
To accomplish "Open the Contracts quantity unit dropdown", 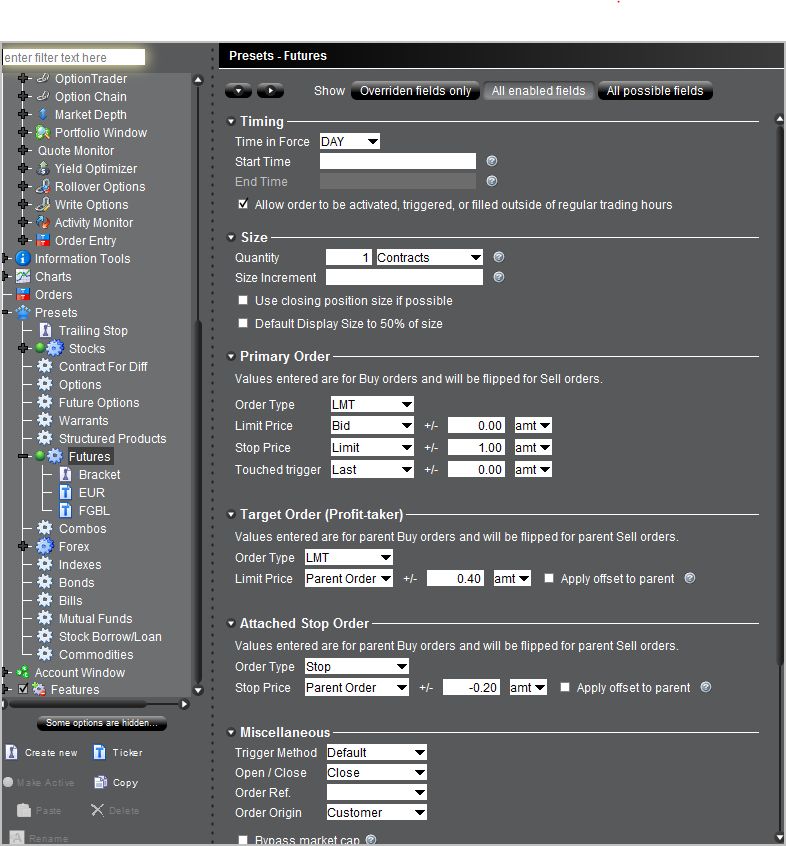I will (x=429, y=257).
